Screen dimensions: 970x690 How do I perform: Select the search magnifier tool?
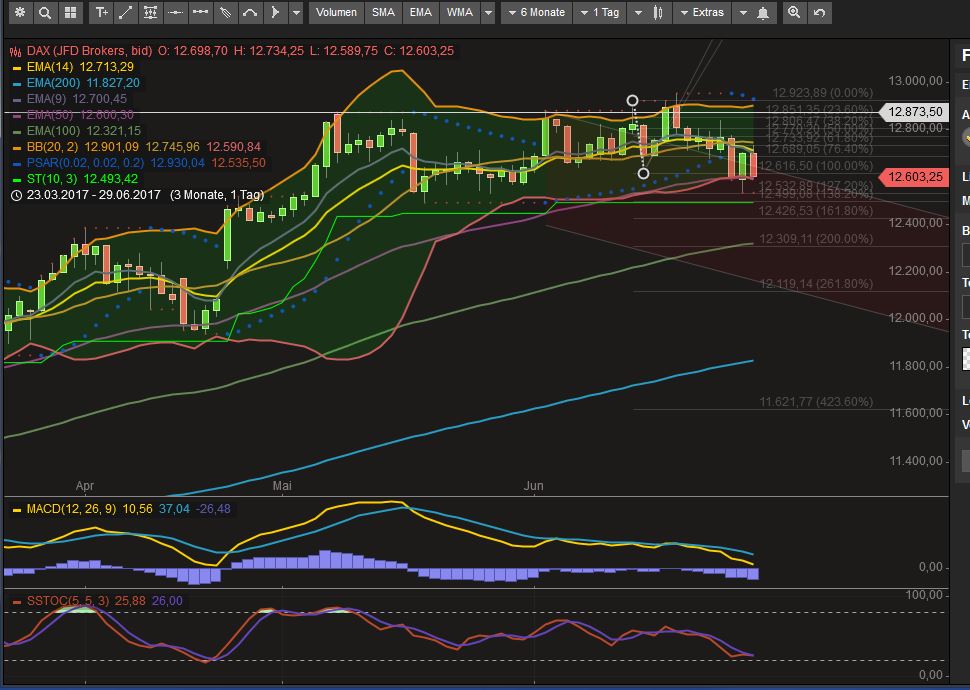click(44, 14)
